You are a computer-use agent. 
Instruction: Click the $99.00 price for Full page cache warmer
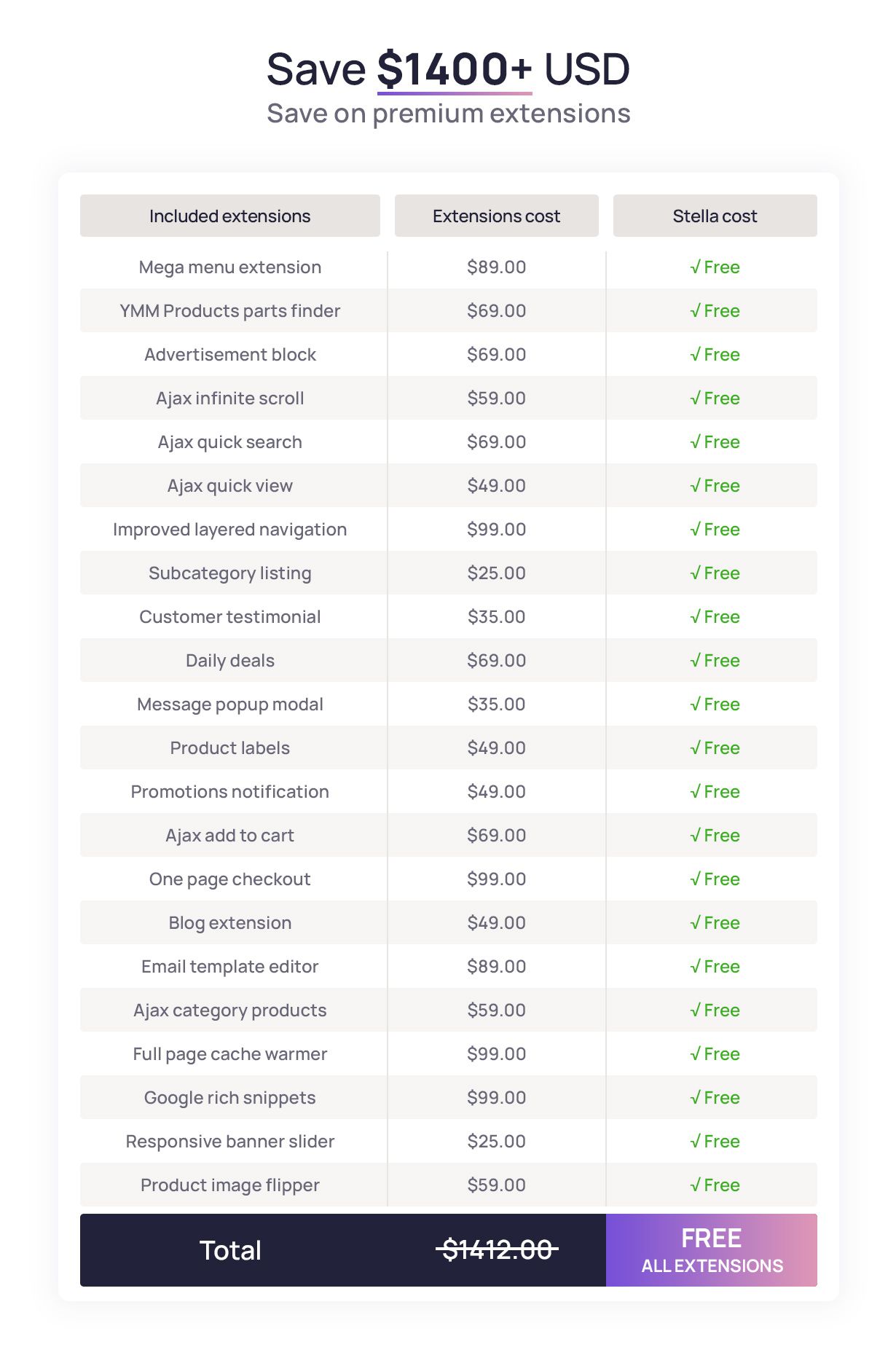(496, 1054)
